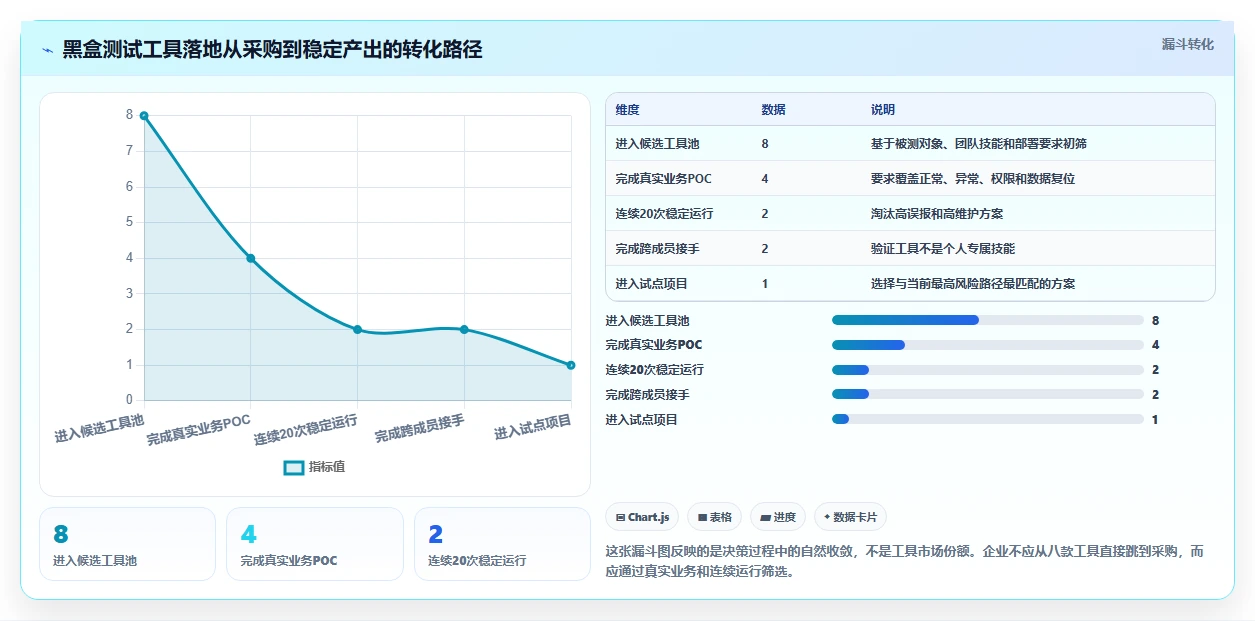
Task: Click the progress bar for 完成真实业务POC
Action: click(988, 345)
